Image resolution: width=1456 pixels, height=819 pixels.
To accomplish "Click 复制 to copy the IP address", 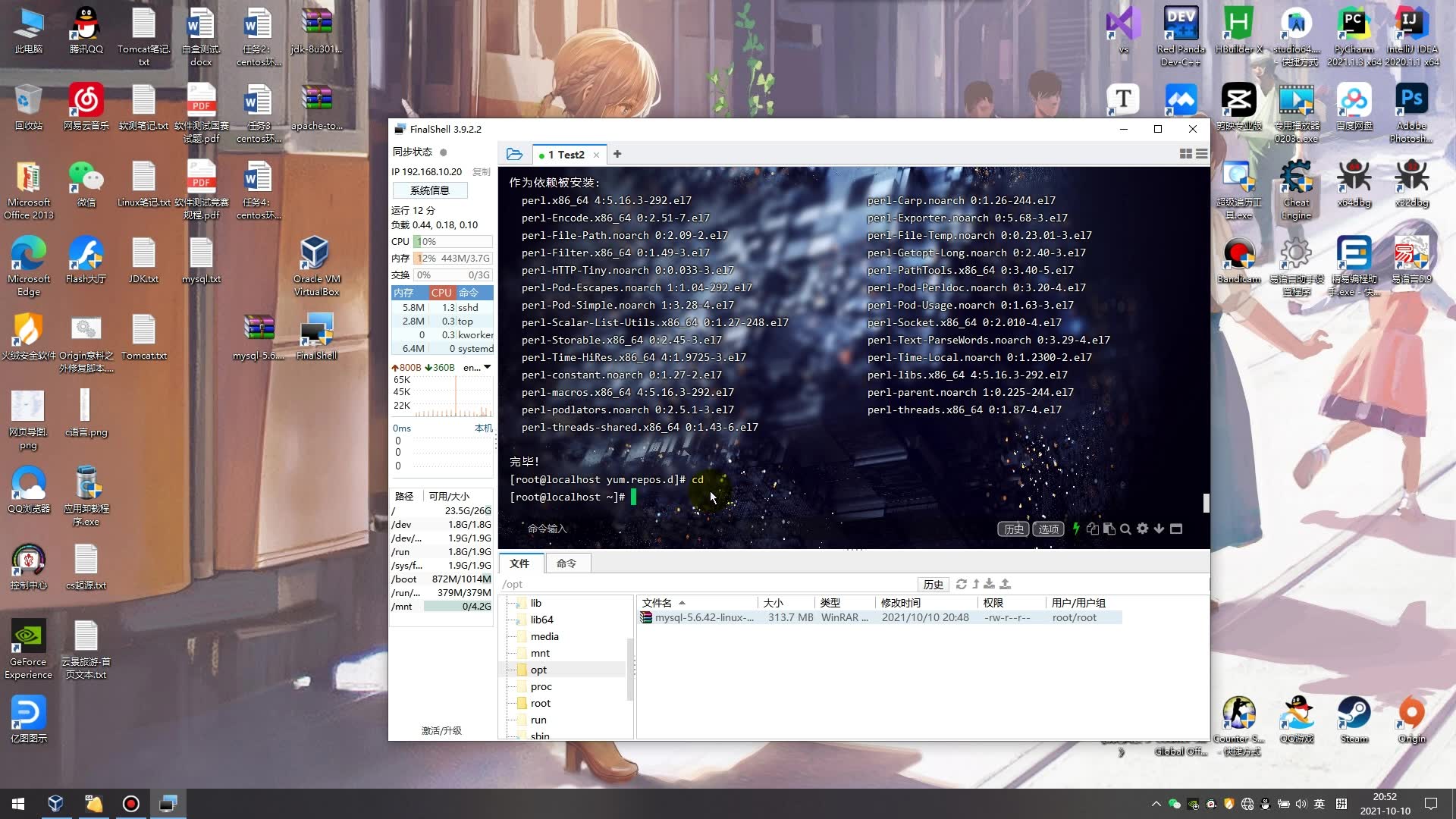I will click(x=482, y=172).
